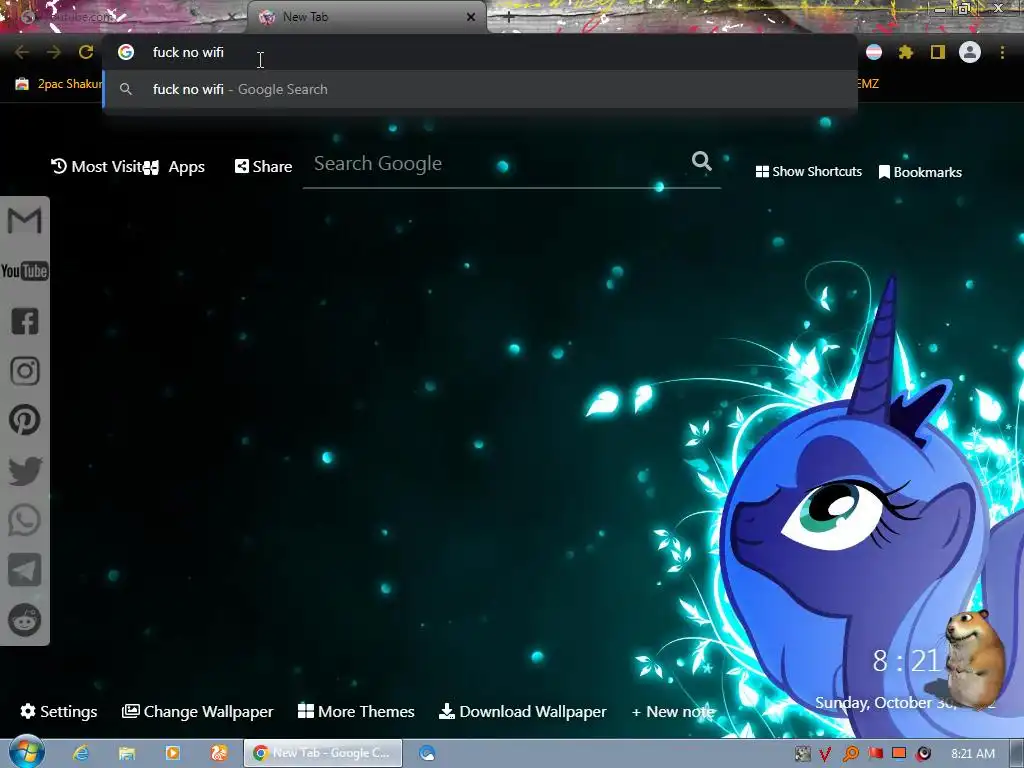Open More Themes

(x=356, y=711)
